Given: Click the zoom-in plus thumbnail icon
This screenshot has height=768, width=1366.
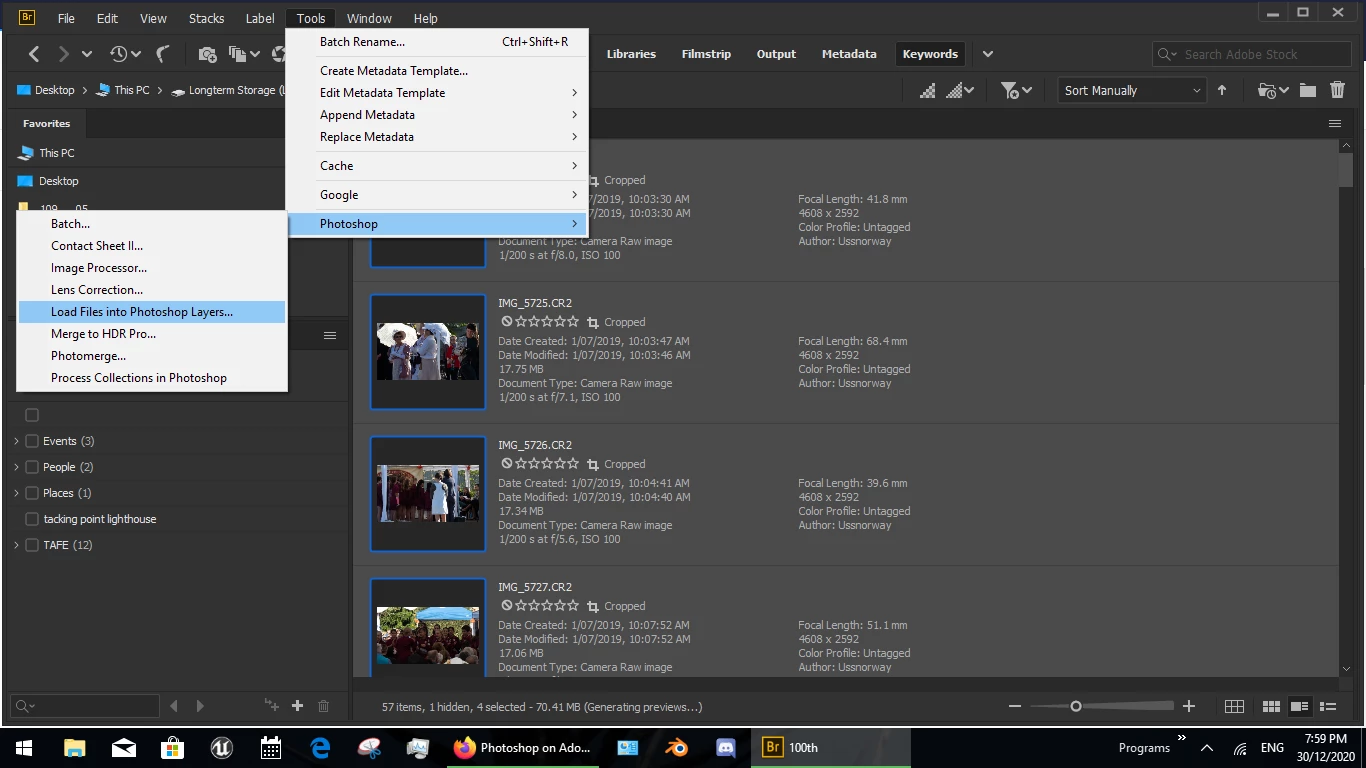Looking at the screenshot, I should pos(1189,706).
